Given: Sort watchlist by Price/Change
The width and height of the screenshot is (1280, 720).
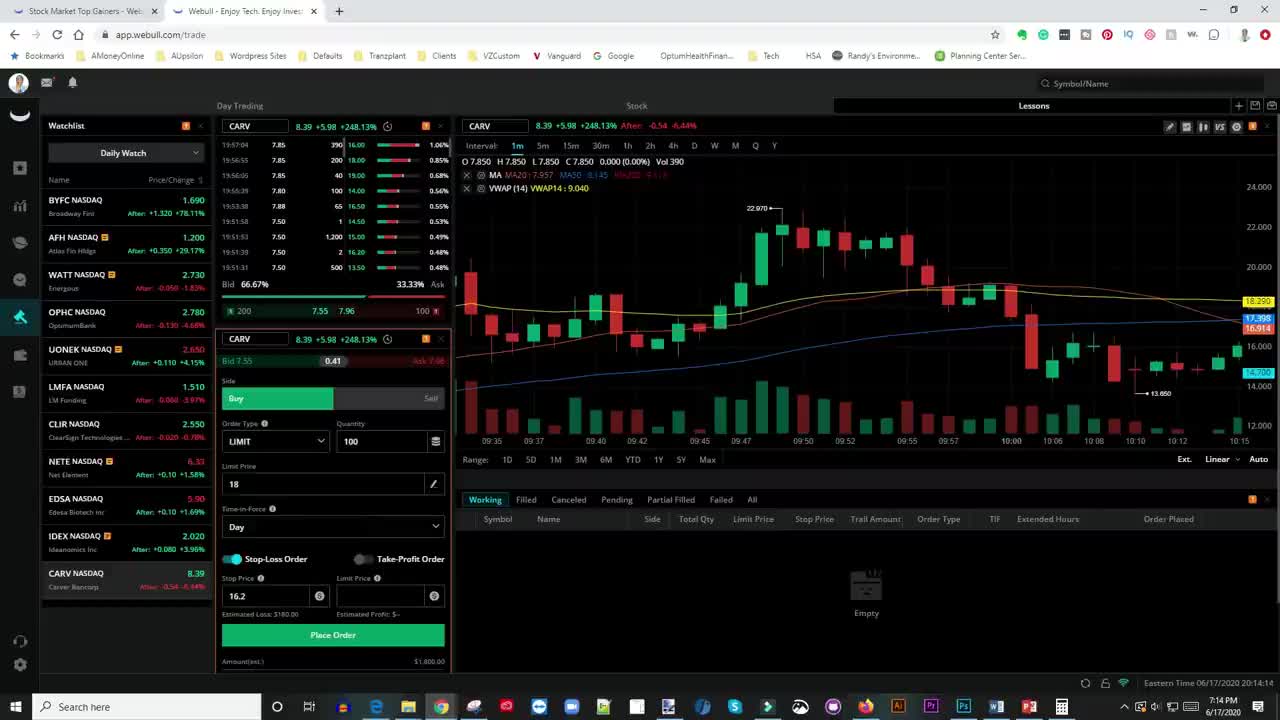Looking at the screenshot, I should click(x=175, y=180).
